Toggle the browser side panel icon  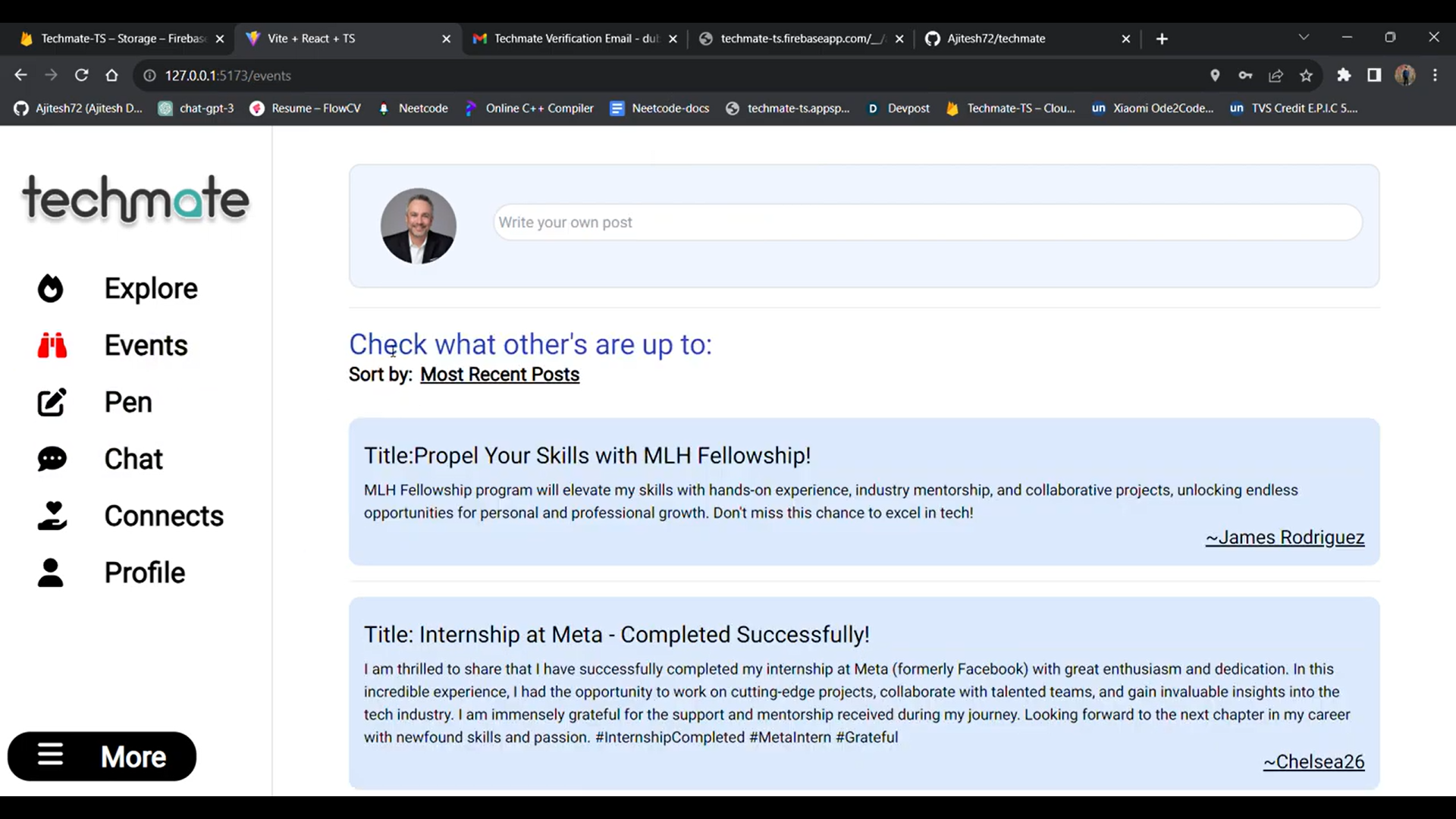tap(1374, 75)
